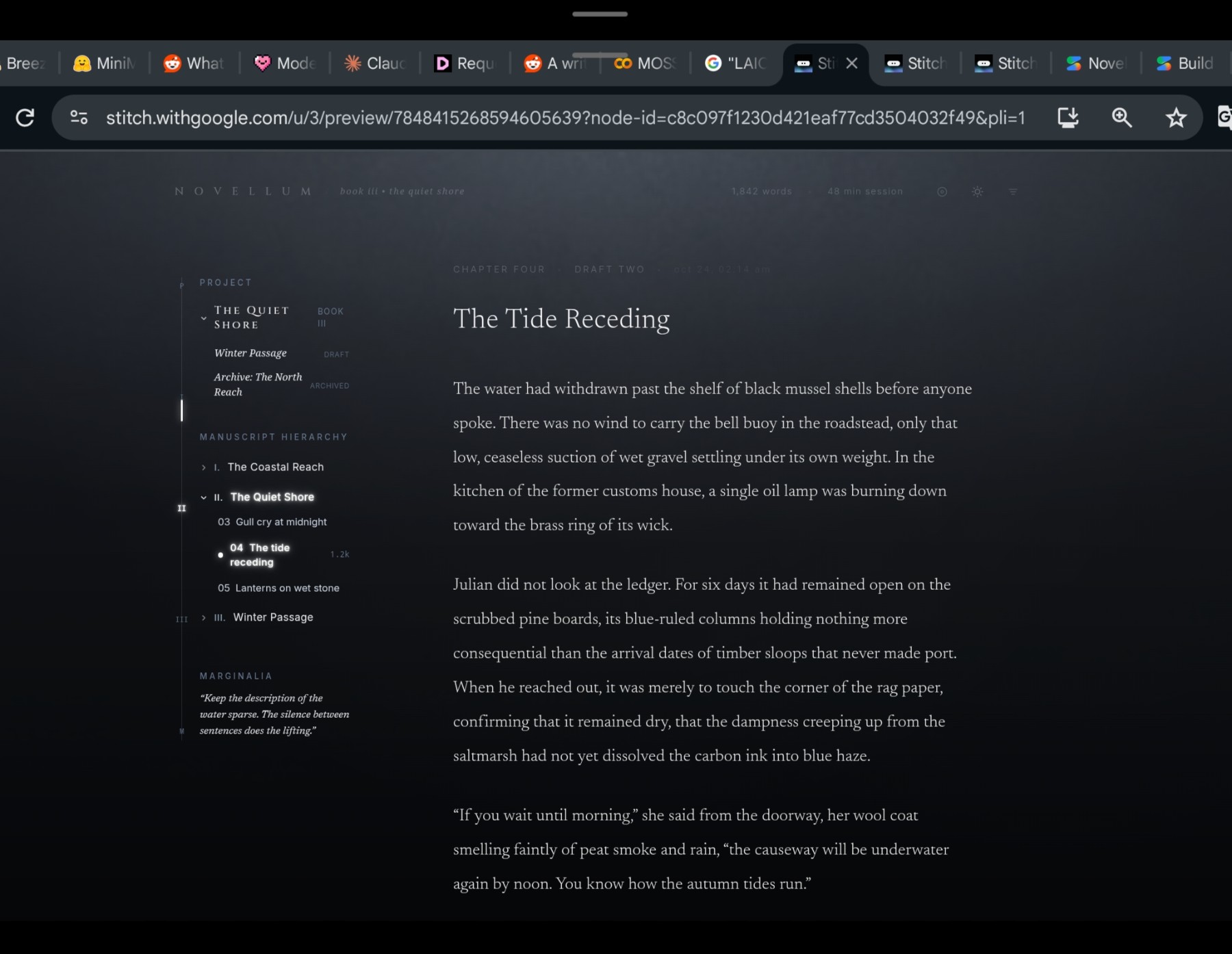Open scene 05 Lanterns on wet stone
Image resolution: width=1232 pixels, height=954 pixels.
tap(279, 588)
